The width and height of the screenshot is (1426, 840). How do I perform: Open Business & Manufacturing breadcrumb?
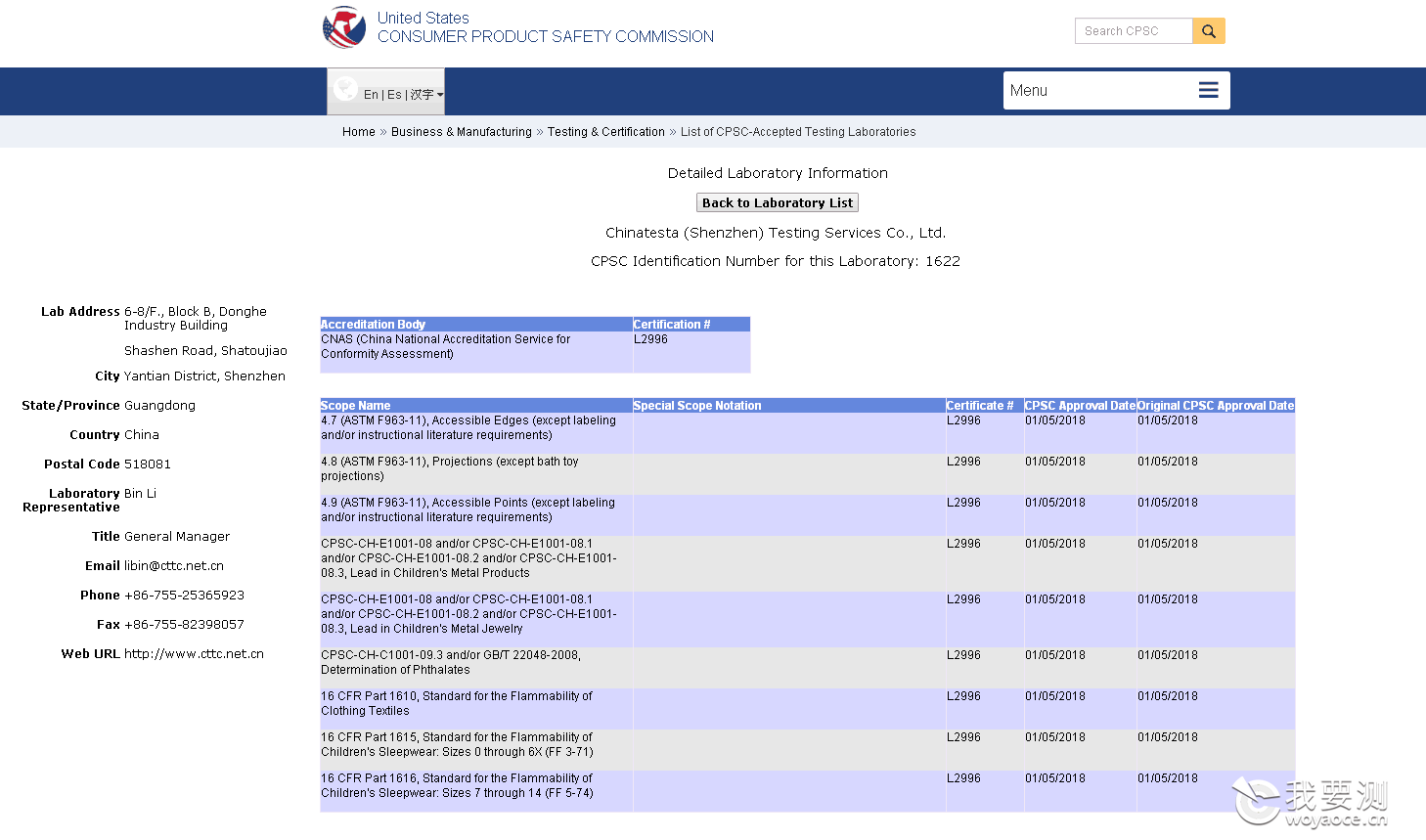462,132
